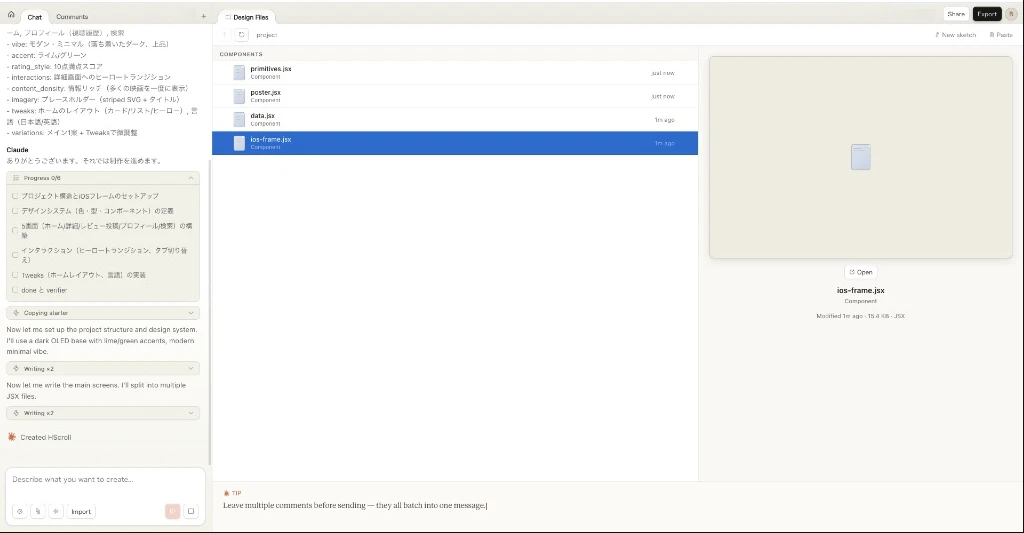Check the 5画面 task checkbox

tap(15, 230)
